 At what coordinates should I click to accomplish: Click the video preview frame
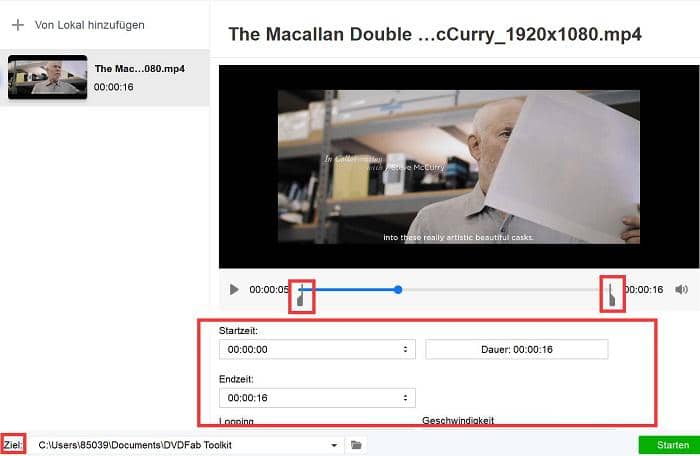click(458, 167)
